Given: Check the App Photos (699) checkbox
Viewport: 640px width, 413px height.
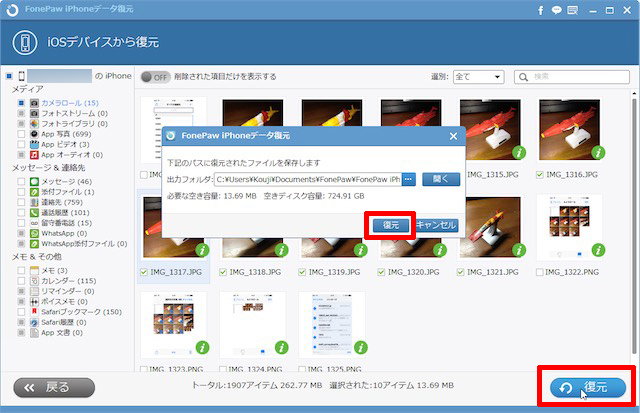Looking at the screenshot, I should 21,134.
